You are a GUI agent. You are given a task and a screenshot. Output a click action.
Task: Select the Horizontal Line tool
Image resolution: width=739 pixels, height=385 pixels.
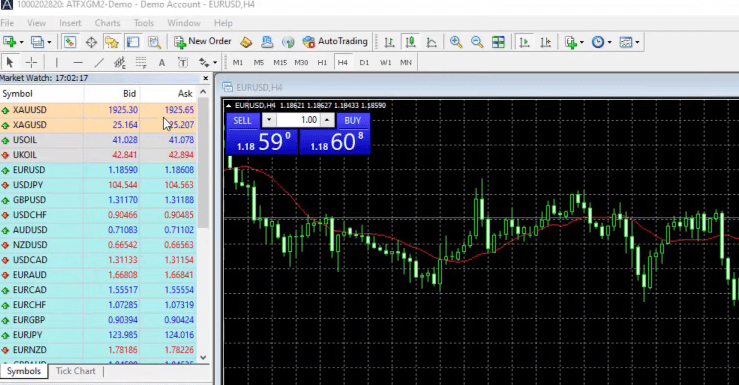(78, 62)
